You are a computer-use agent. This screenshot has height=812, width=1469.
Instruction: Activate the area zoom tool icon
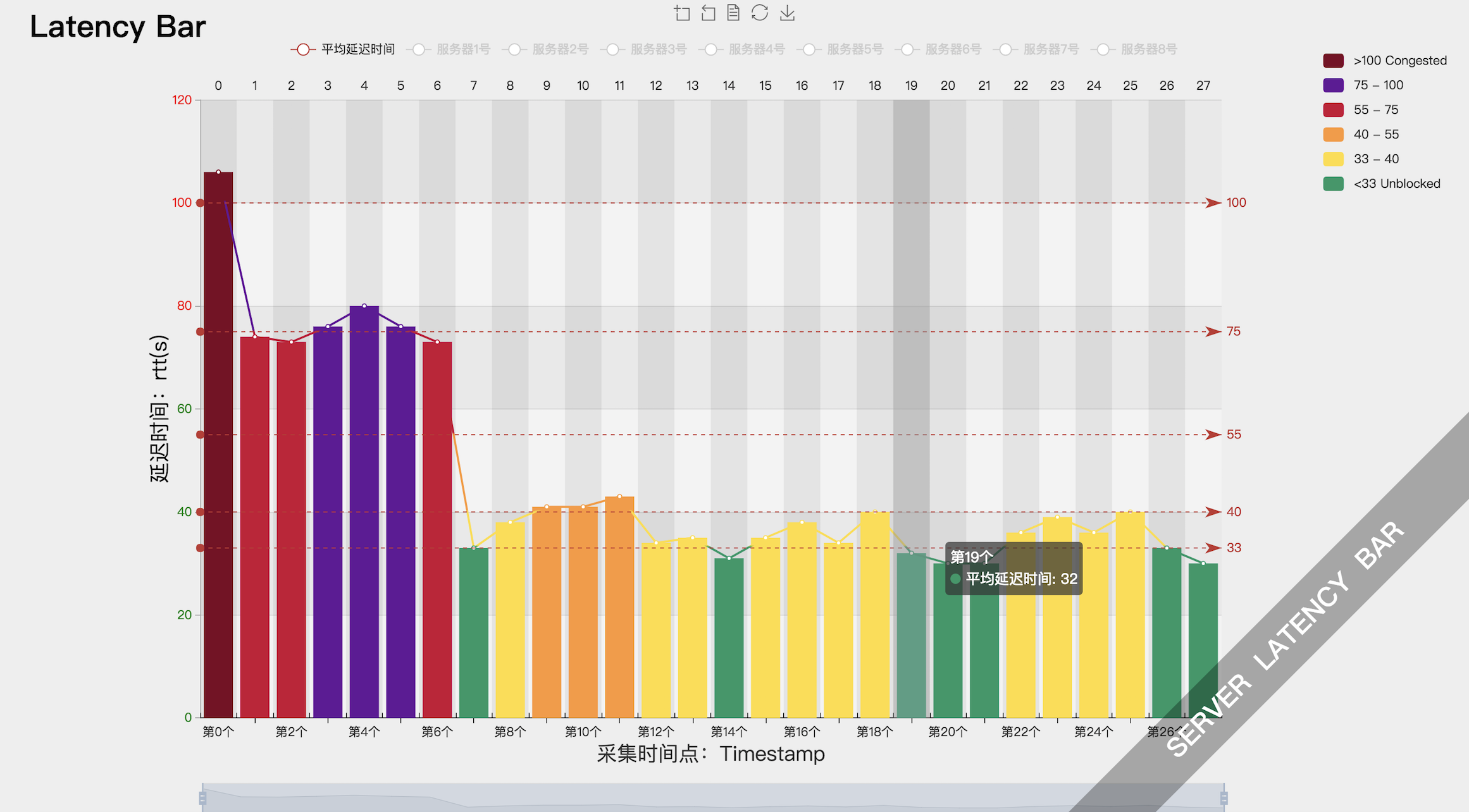click(x=681, y=13)
